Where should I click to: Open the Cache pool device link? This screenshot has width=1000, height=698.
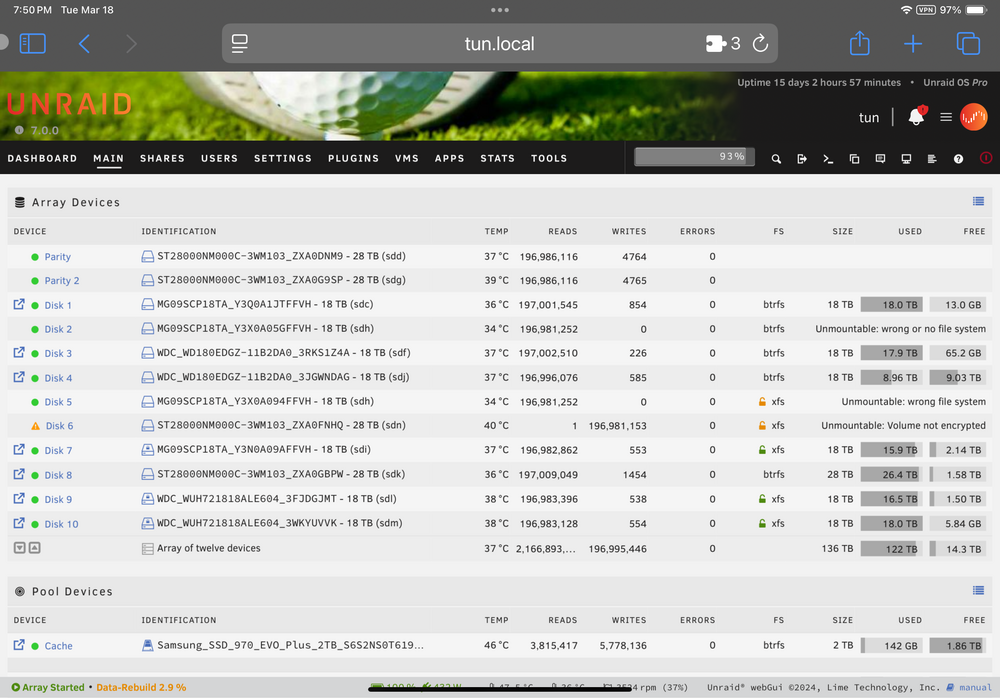(x=59, y=646)
